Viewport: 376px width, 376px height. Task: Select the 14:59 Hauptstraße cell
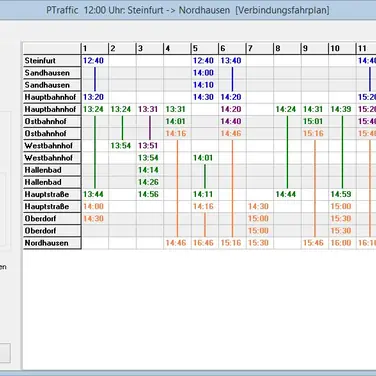pos(342,194)
